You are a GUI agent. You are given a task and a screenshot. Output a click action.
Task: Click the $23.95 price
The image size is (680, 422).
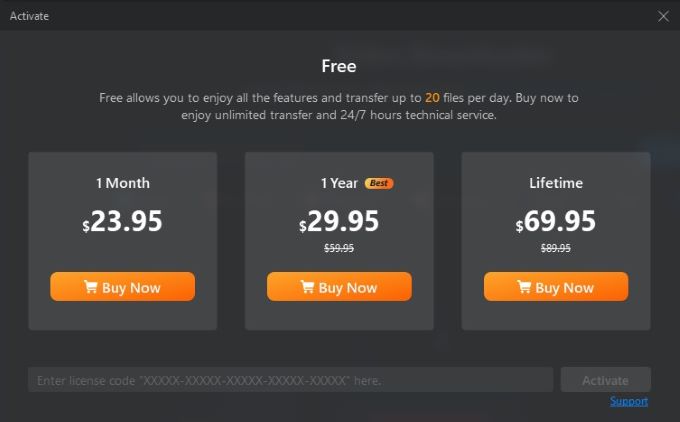click(123, 221)
